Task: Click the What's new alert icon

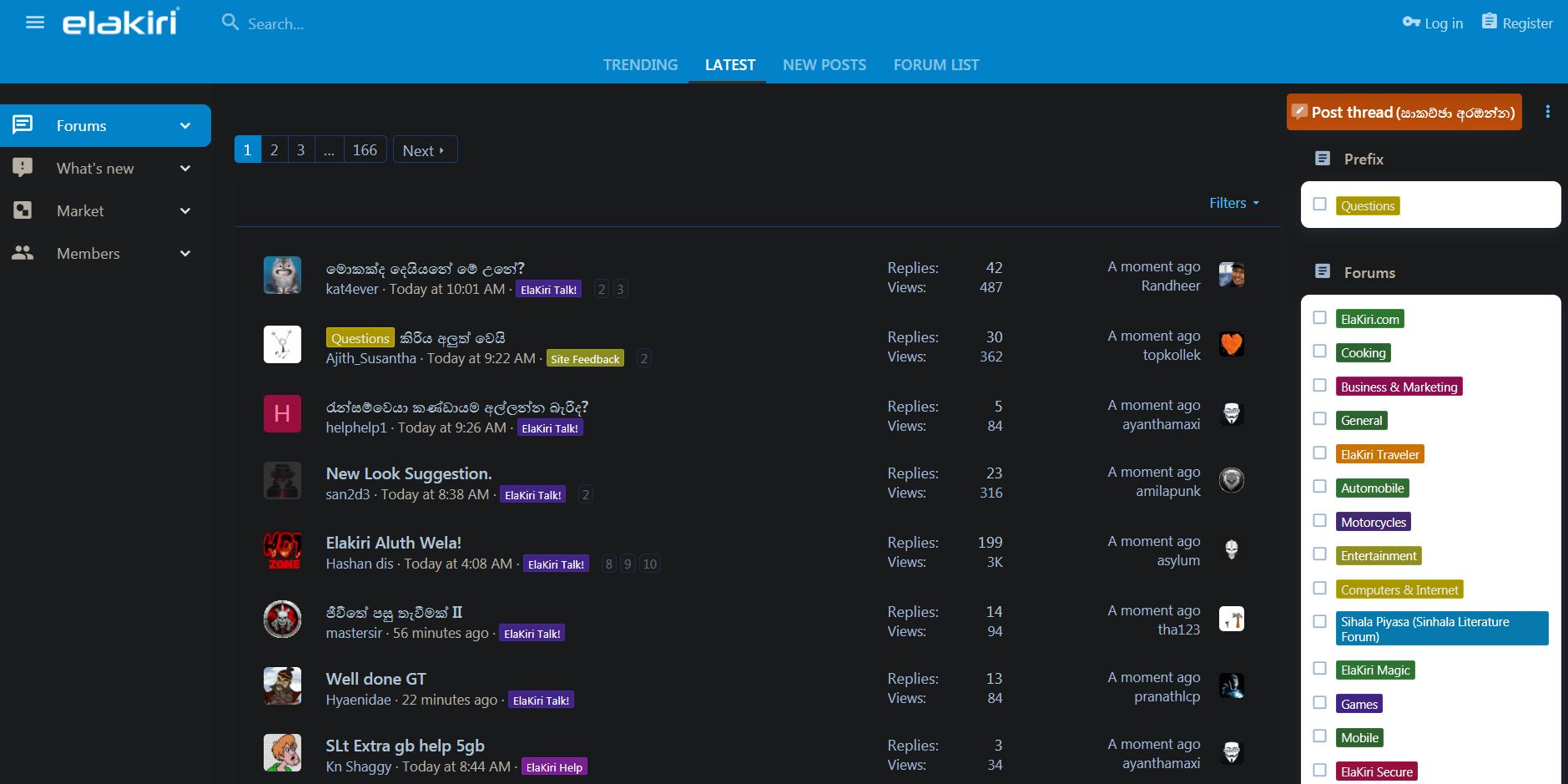Action: [23, 168]
